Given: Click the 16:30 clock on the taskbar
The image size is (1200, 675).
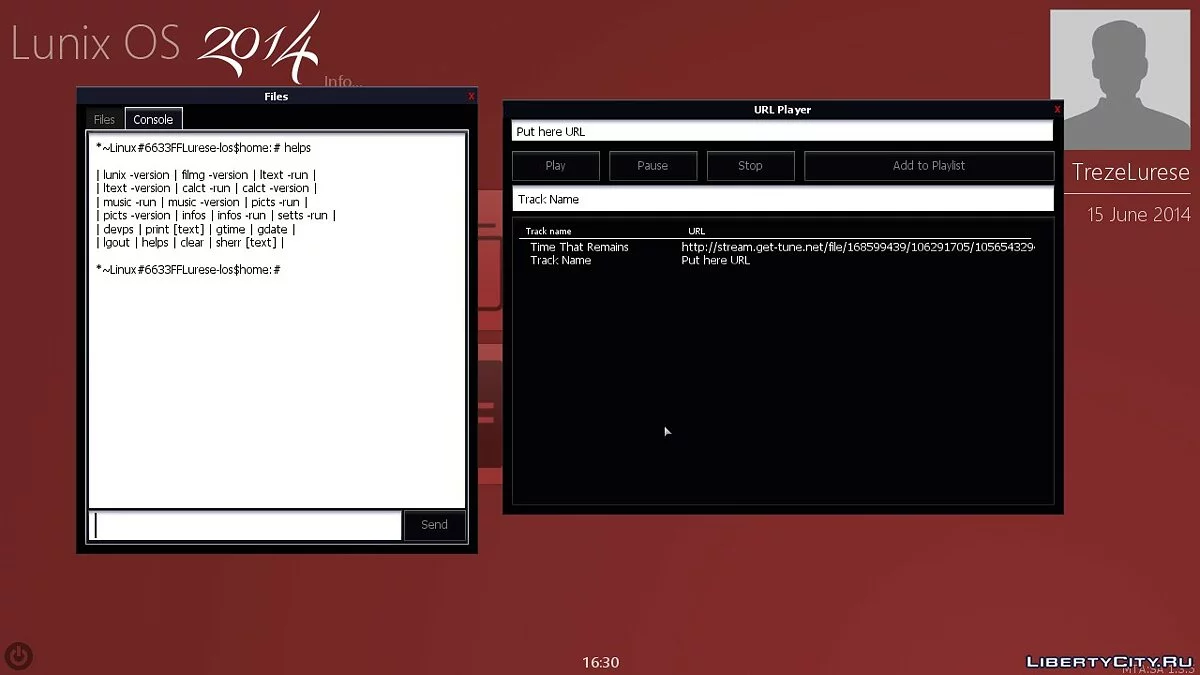Looking at the screenshot, I should pyautogui.click(x=600, y=662).
